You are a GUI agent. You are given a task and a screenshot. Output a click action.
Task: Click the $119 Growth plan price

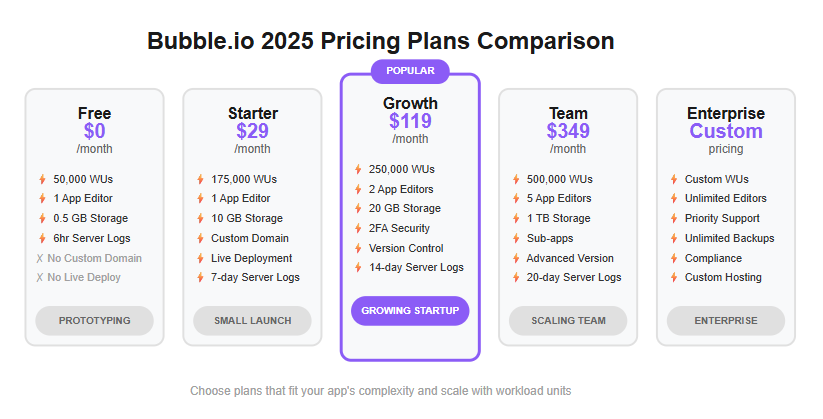click(x=410, y=122)
